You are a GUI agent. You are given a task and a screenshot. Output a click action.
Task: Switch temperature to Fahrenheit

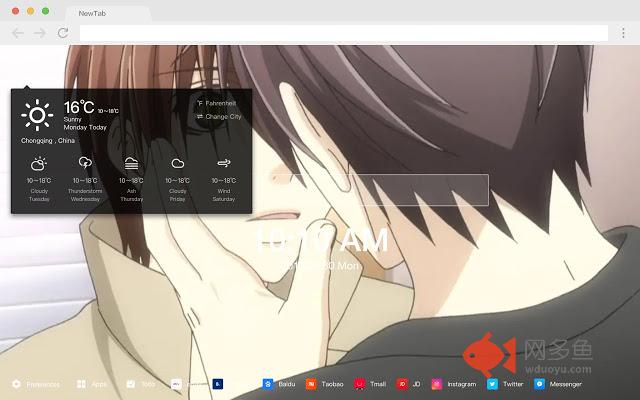[216, 103]
